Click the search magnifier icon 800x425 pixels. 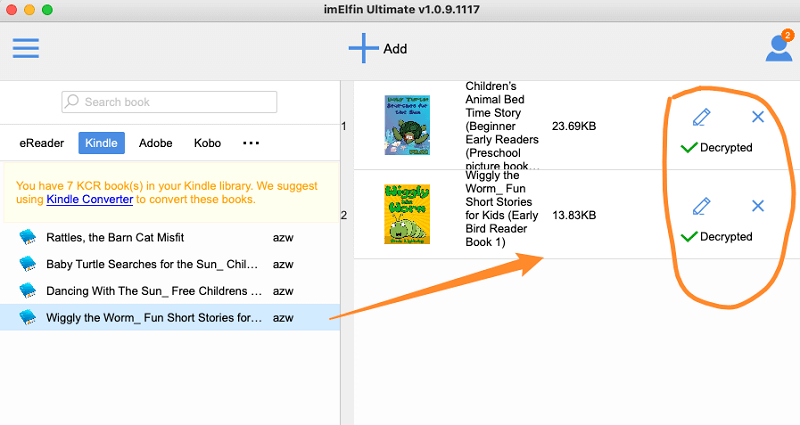[x=72, y=101]
